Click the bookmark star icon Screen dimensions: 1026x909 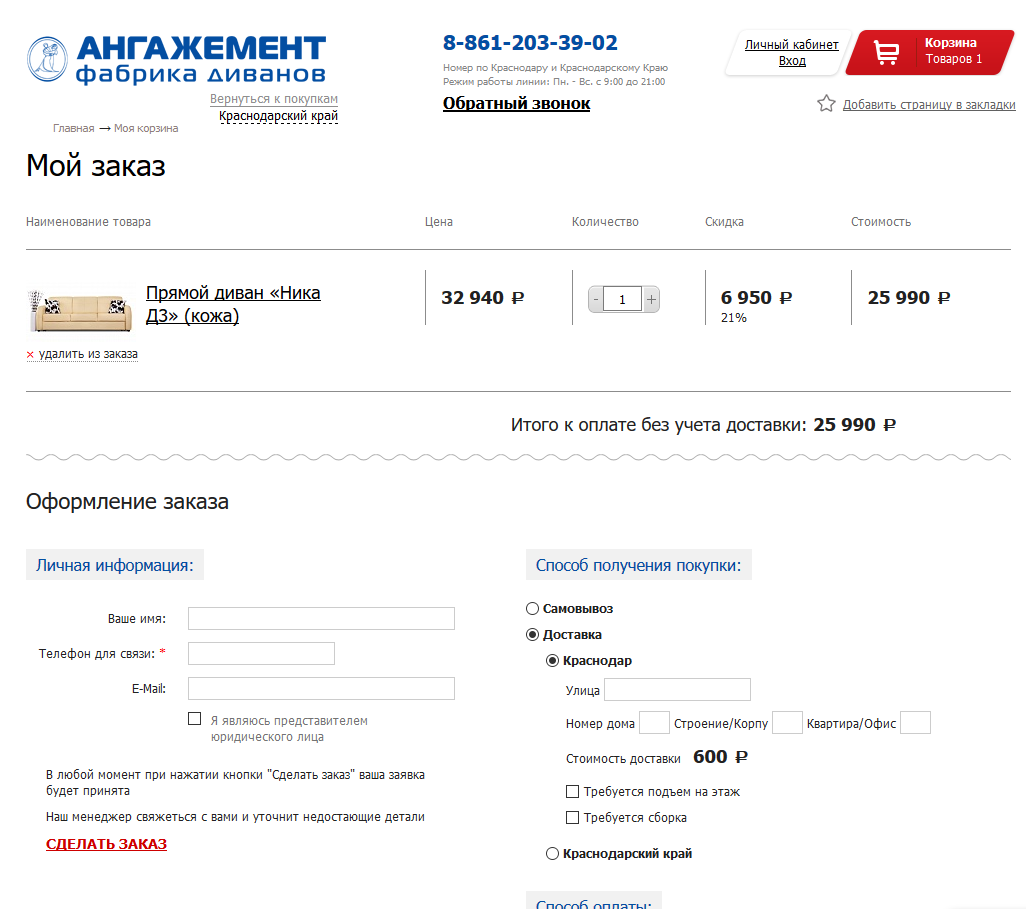click(826, 103)
